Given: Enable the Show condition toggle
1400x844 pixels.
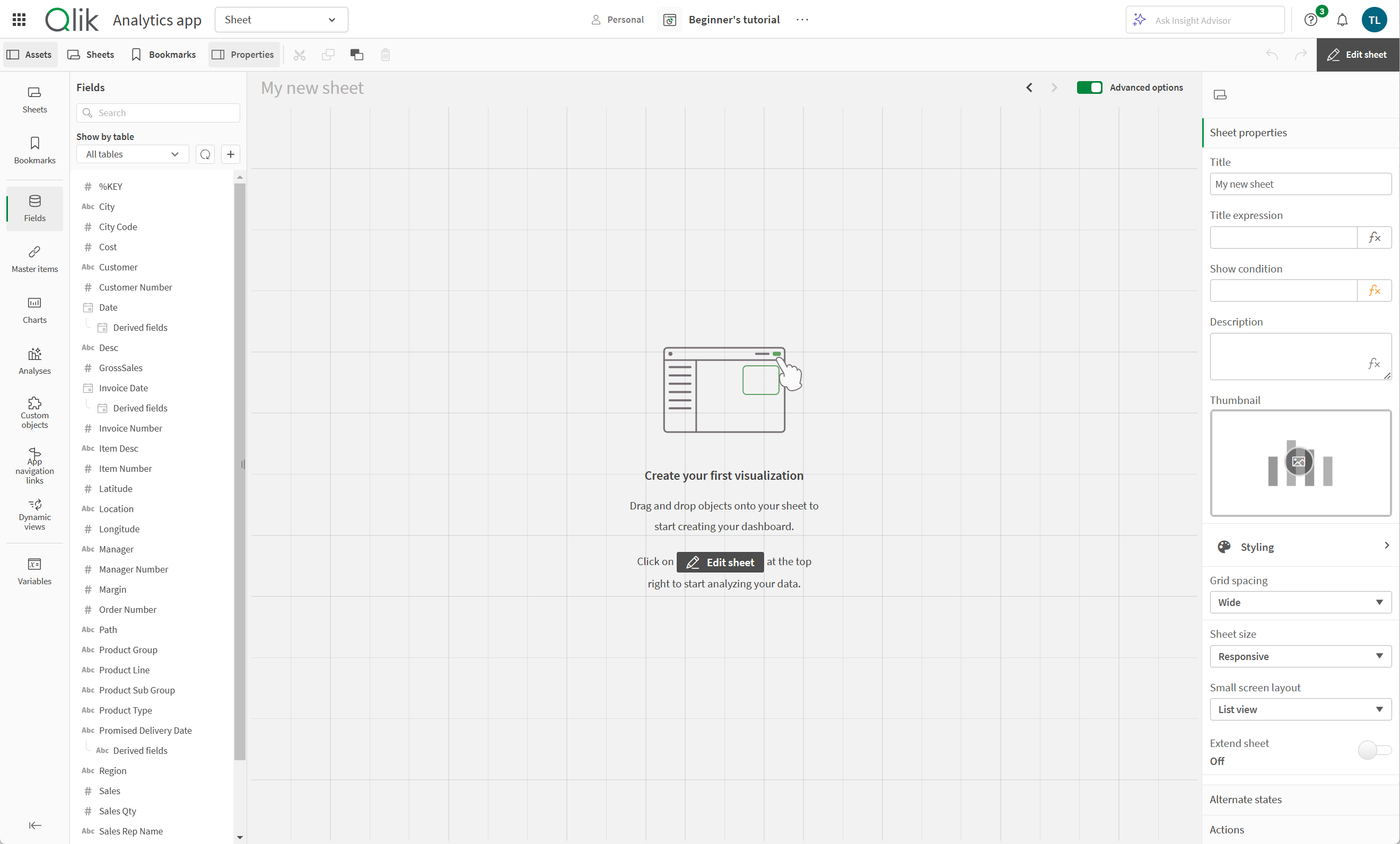Looking at the screenshot, I should 1375,290.
